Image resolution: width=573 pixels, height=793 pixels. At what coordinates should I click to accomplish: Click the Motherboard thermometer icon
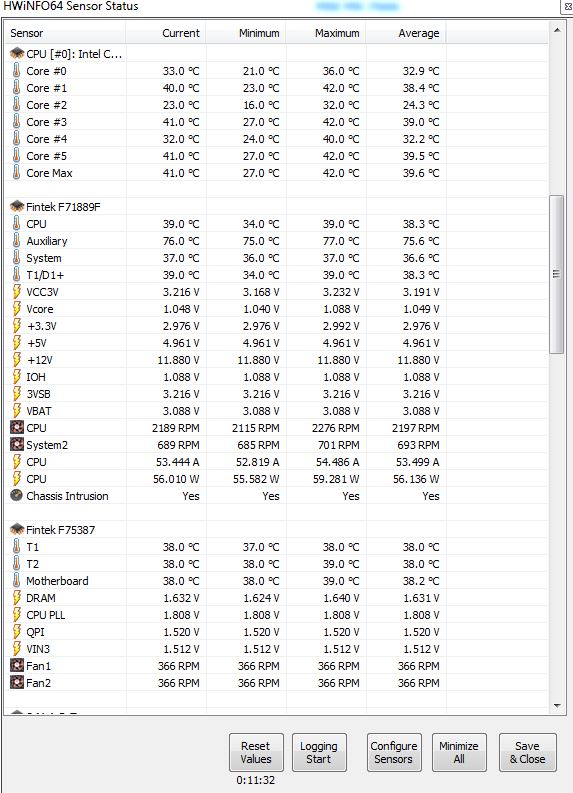coord(17,581)
